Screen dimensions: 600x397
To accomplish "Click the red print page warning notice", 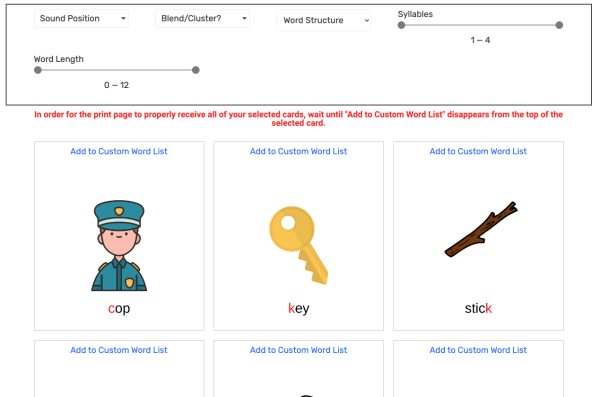I will pyautogui.click(x=298, y=119).
